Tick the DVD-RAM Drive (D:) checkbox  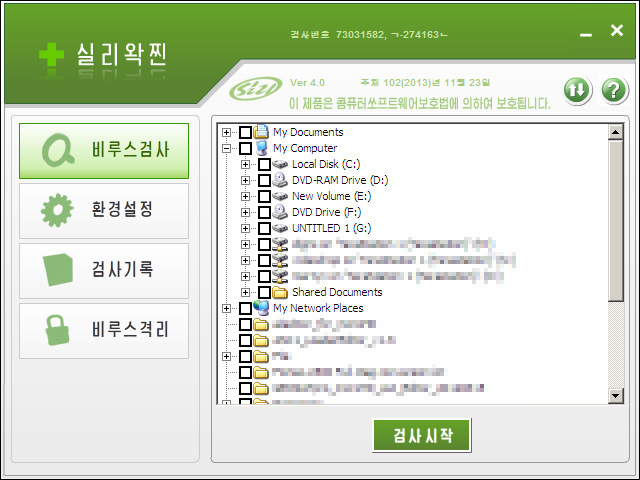[264, 180]
